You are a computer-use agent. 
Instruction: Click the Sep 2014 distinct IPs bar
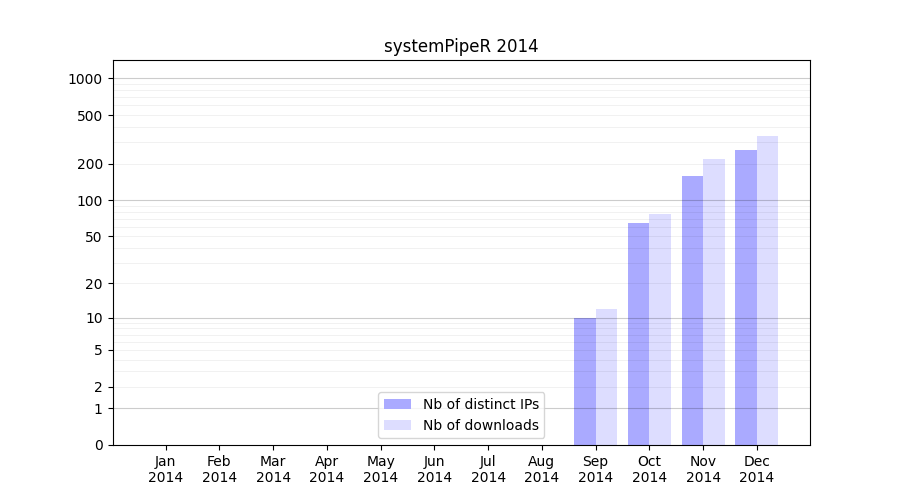tap(585, 381)
